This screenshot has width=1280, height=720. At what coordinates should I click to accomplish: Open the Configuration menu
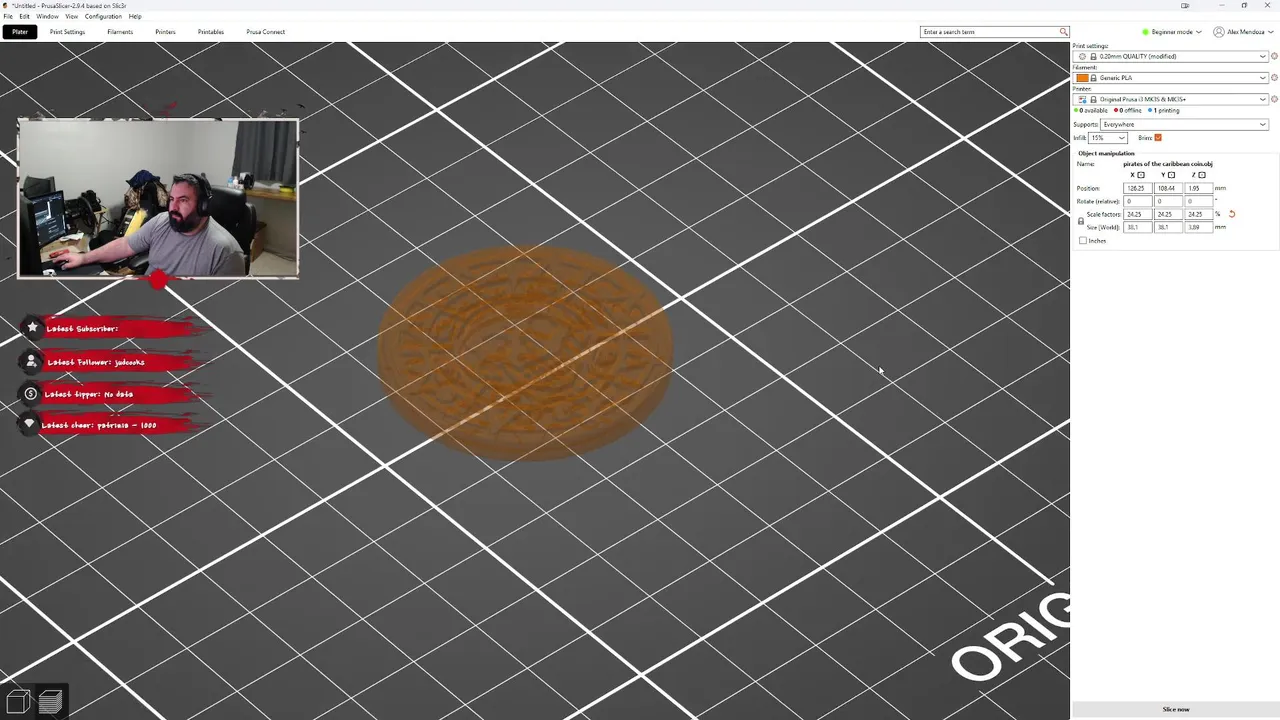(103, 16)
